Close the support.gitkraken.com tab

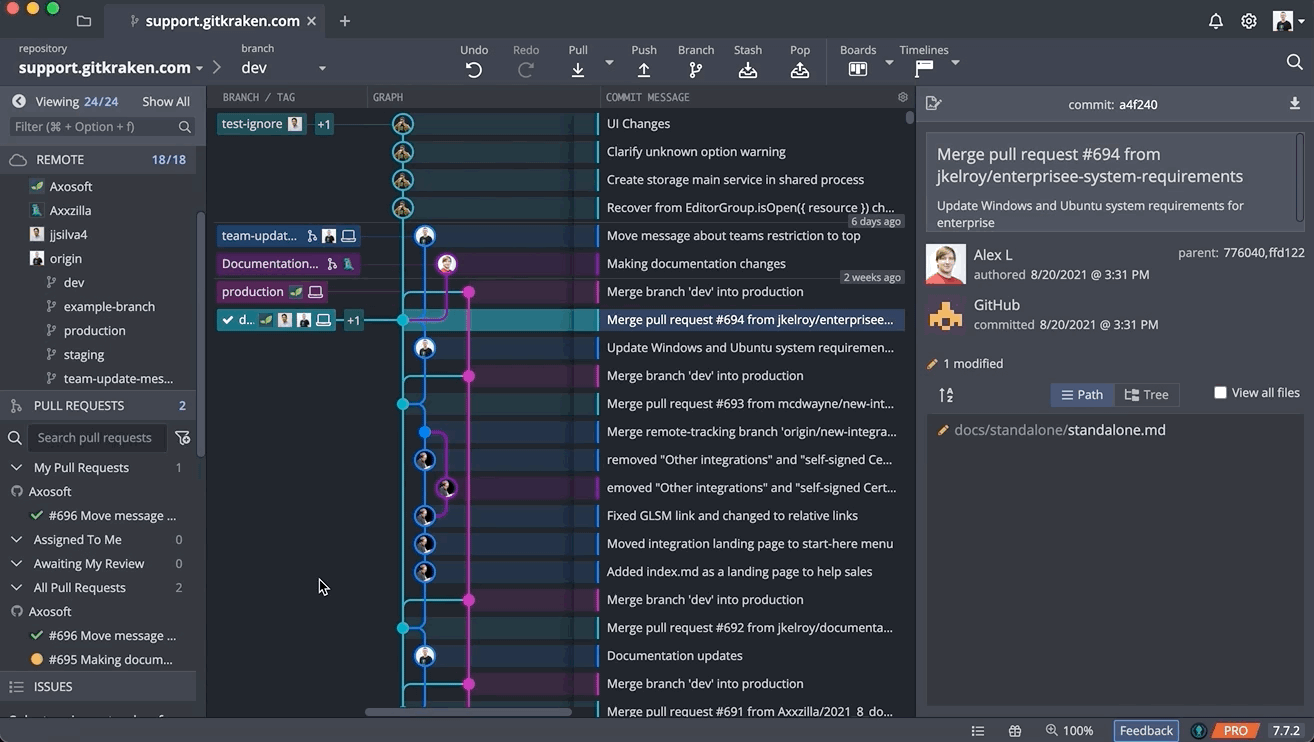coord(312,21)
